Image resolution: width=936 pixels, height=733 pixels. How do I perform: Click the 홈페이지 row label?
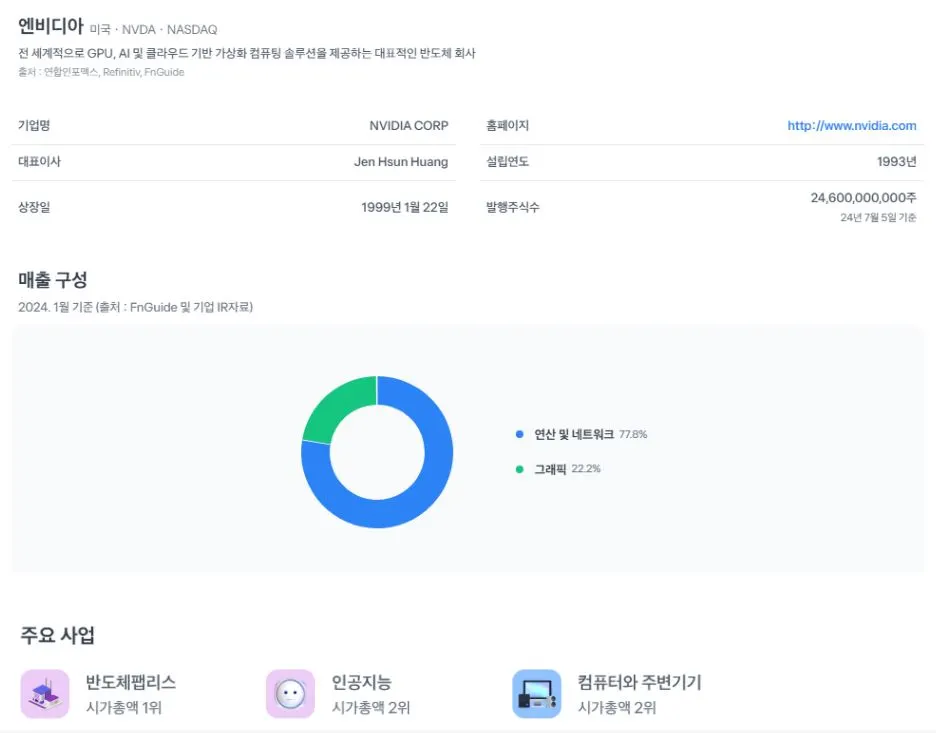point(507,125)
